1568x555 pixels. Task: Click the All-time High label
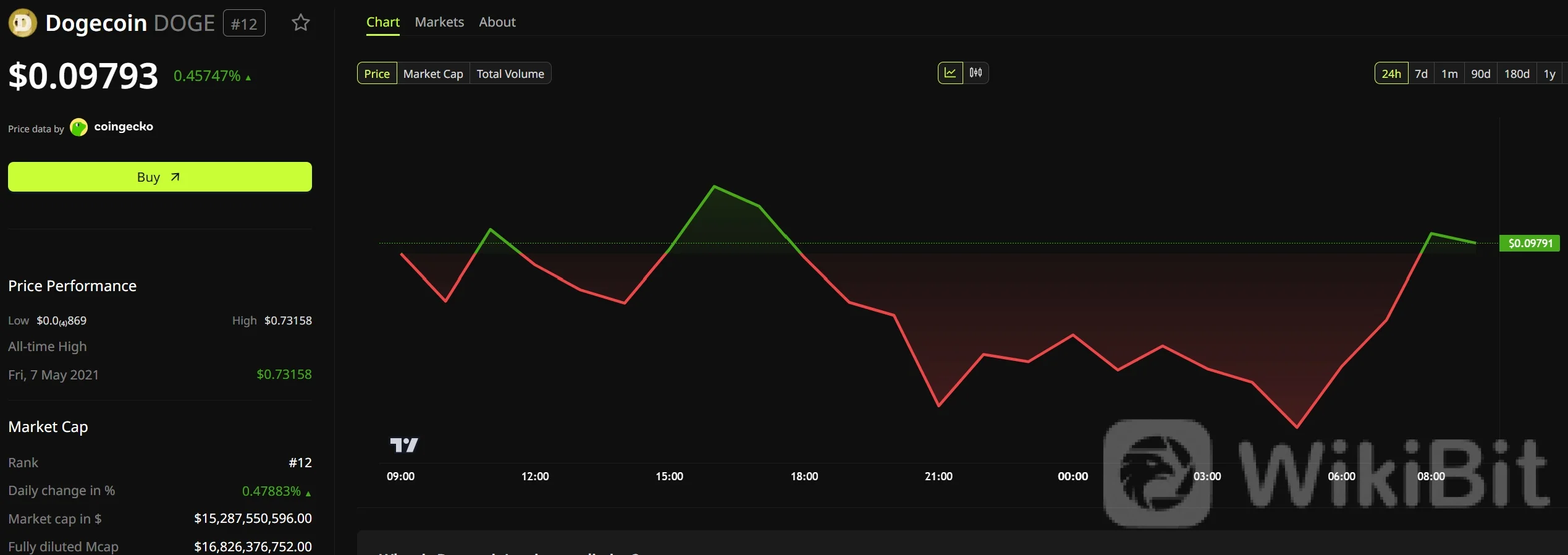[48, 347]
